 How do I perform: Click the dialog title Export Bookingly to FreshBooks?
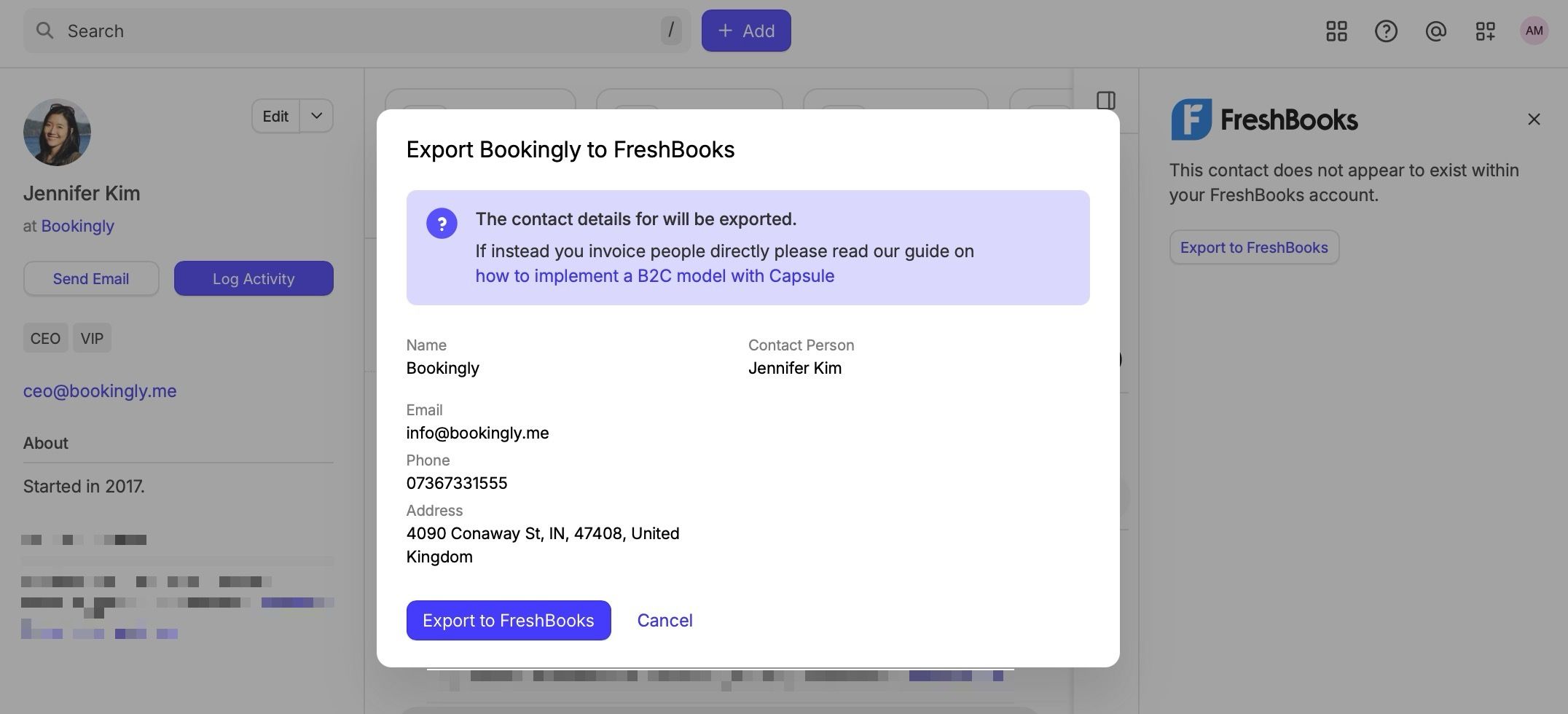click(571, 149)
